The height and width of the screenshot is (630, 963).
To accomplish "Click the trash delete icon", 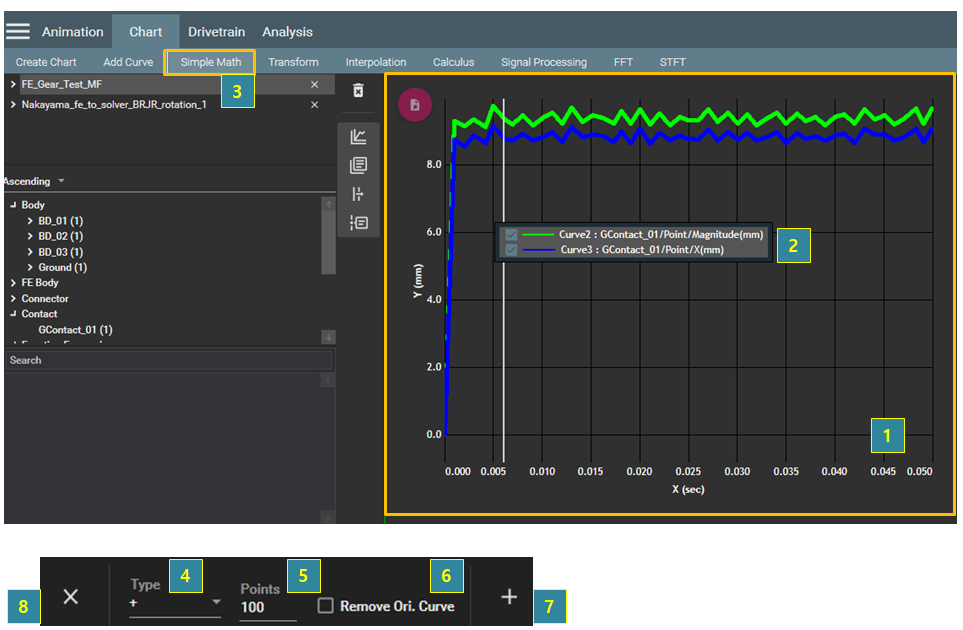I will pos(358,91).
